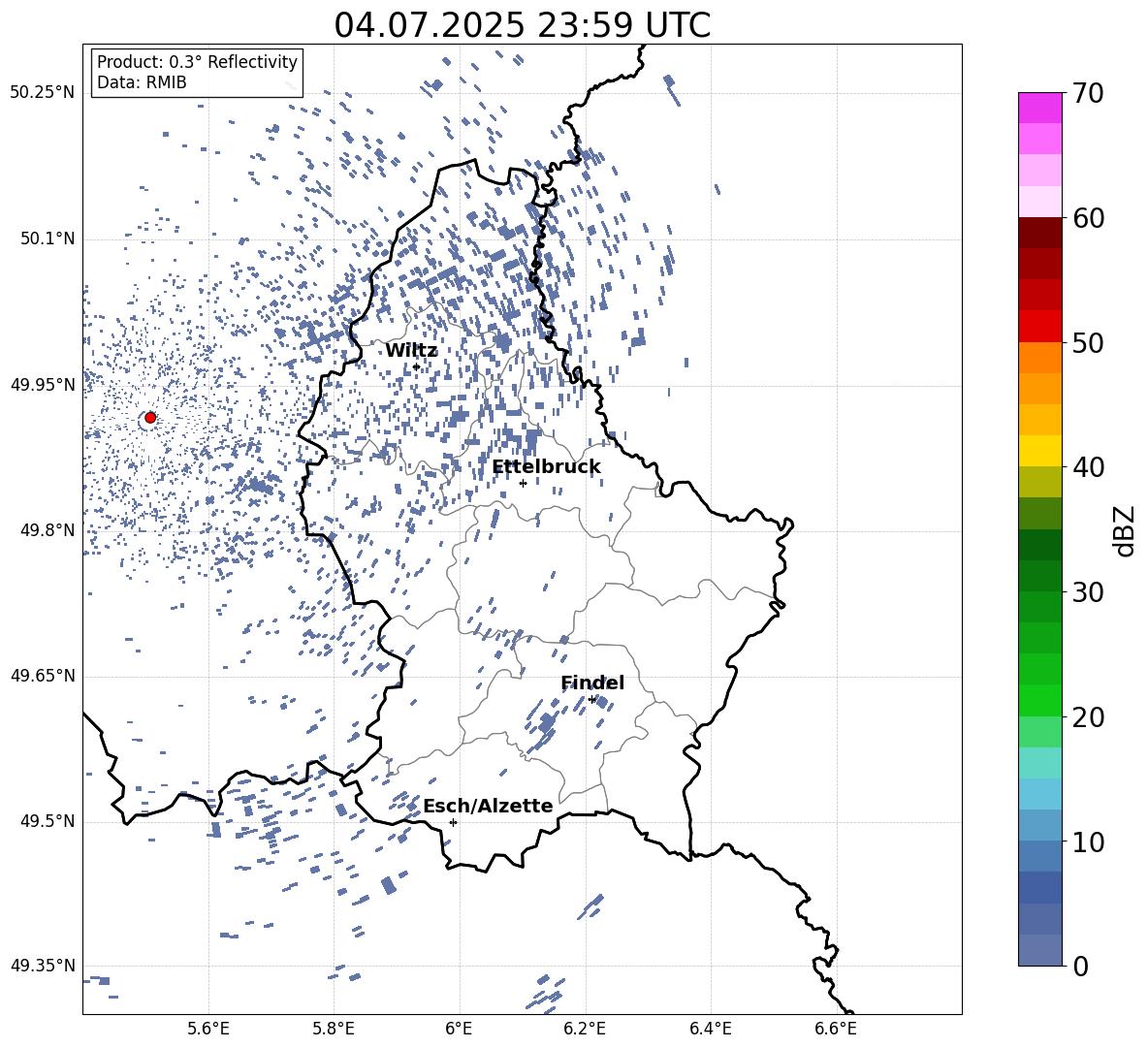
Task: Click the bright green colorbar segment above 20
Action: (x=1039, y=700)
